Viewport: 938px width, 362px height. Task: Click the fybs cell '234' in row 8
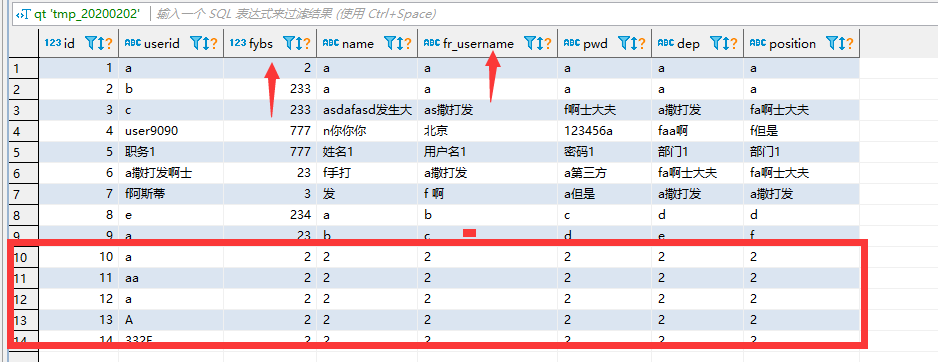[x=270, y=215]
